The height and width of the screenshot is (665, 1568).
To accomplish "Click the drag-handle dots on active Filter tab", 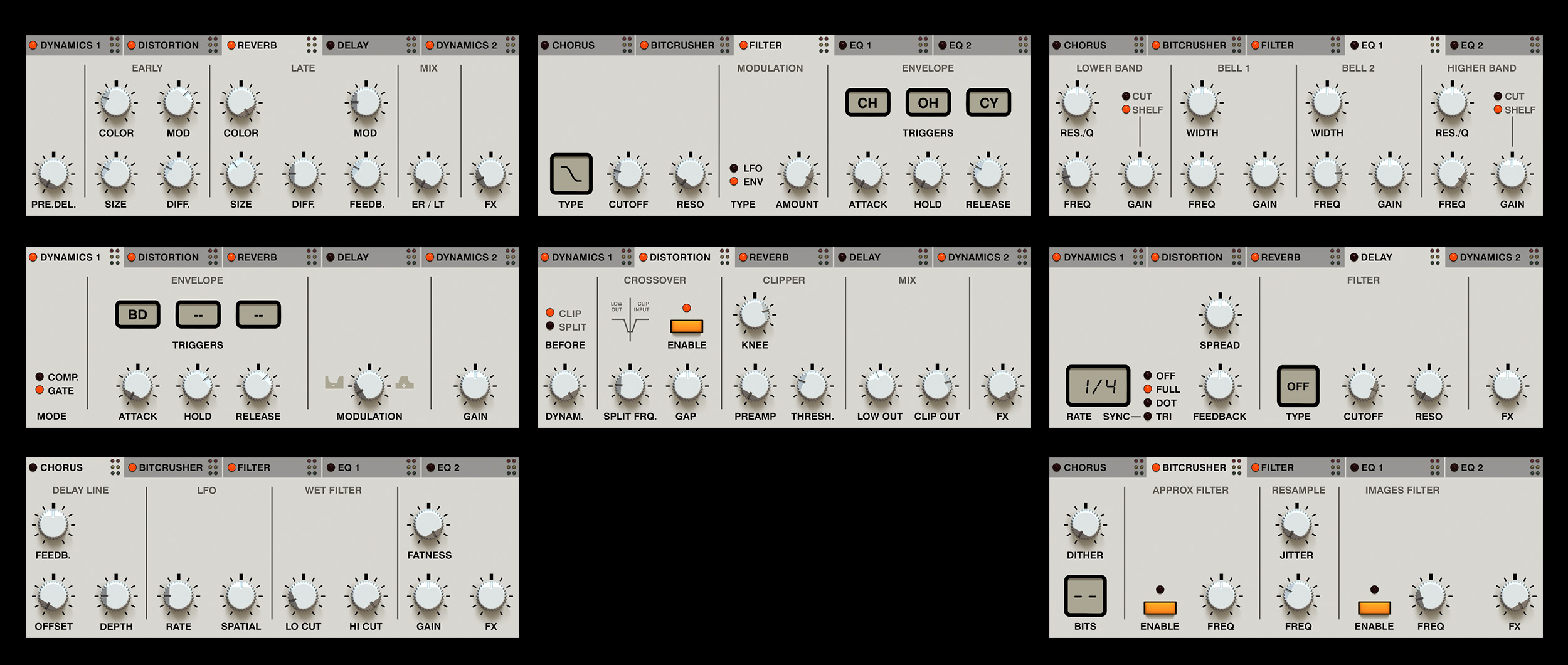I will [x=824, y=45].
